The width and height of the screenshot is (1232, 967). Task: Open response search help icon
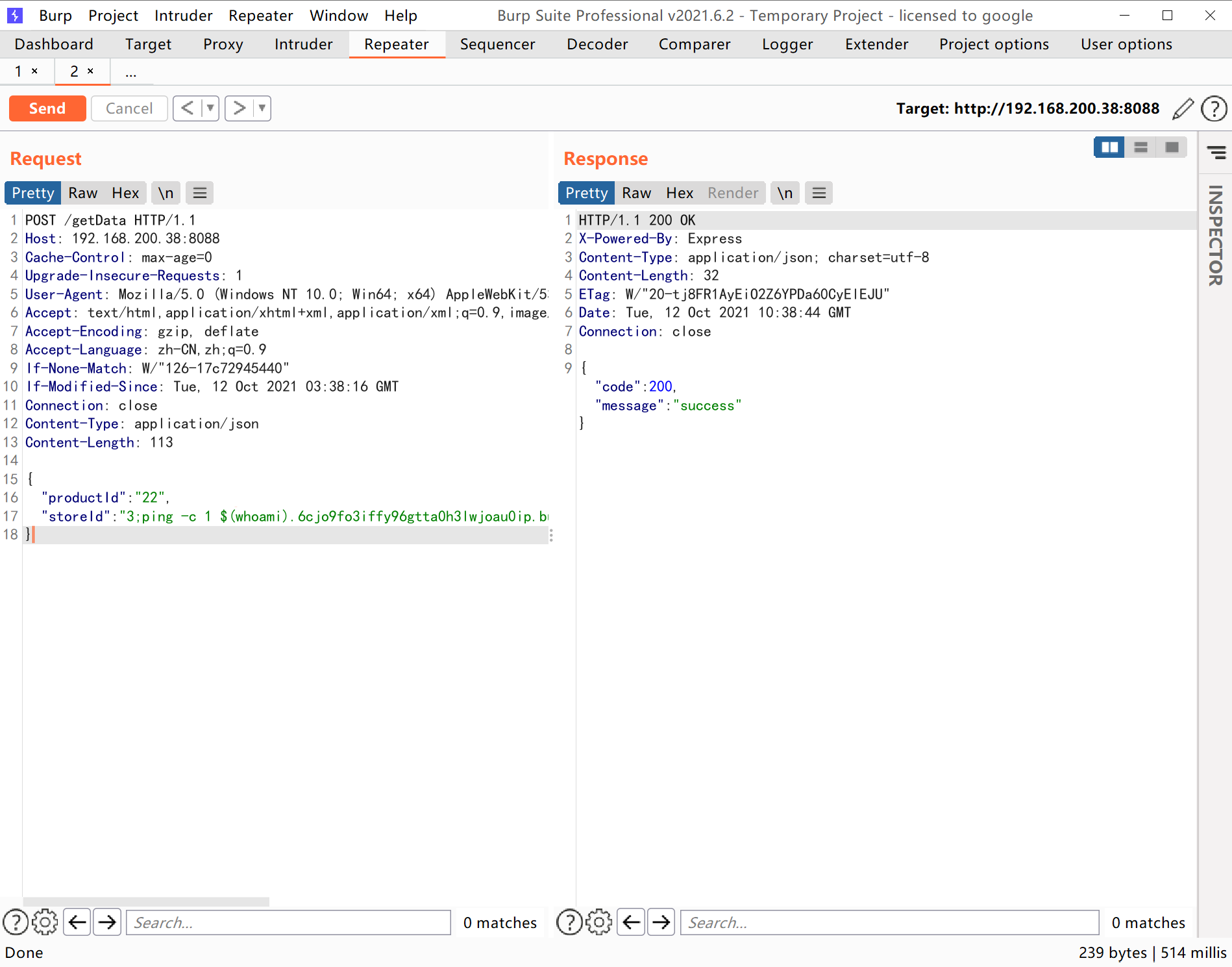pyautogui.click(x=569, y=922)
